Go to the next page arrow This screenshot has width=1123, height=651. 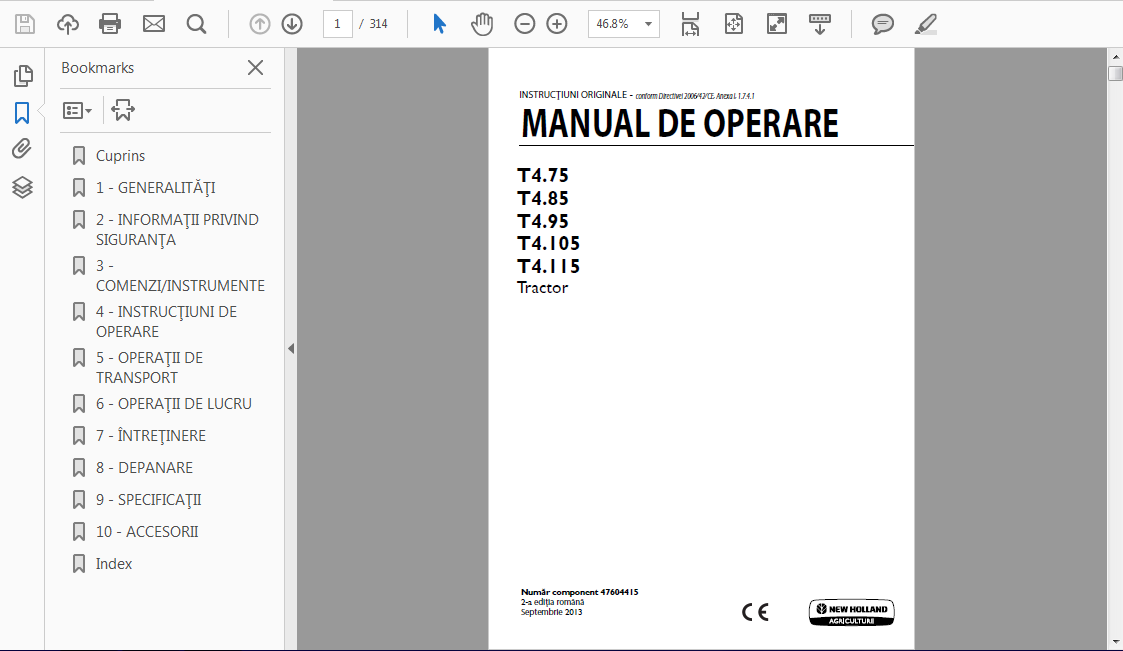pos(291,24)
